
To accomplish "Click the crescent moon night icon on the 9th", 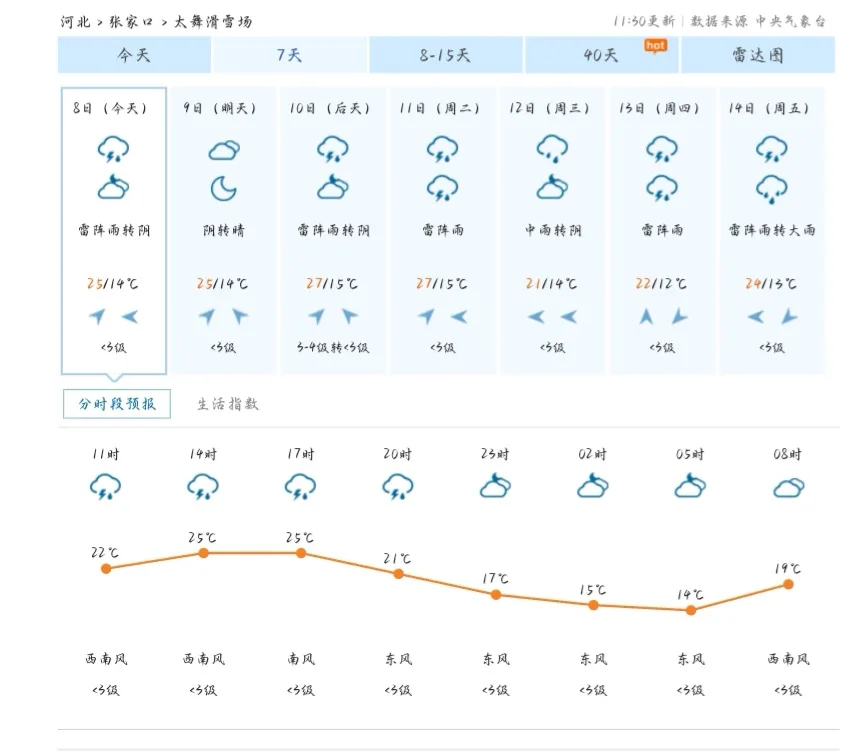I will click(224, 189).
